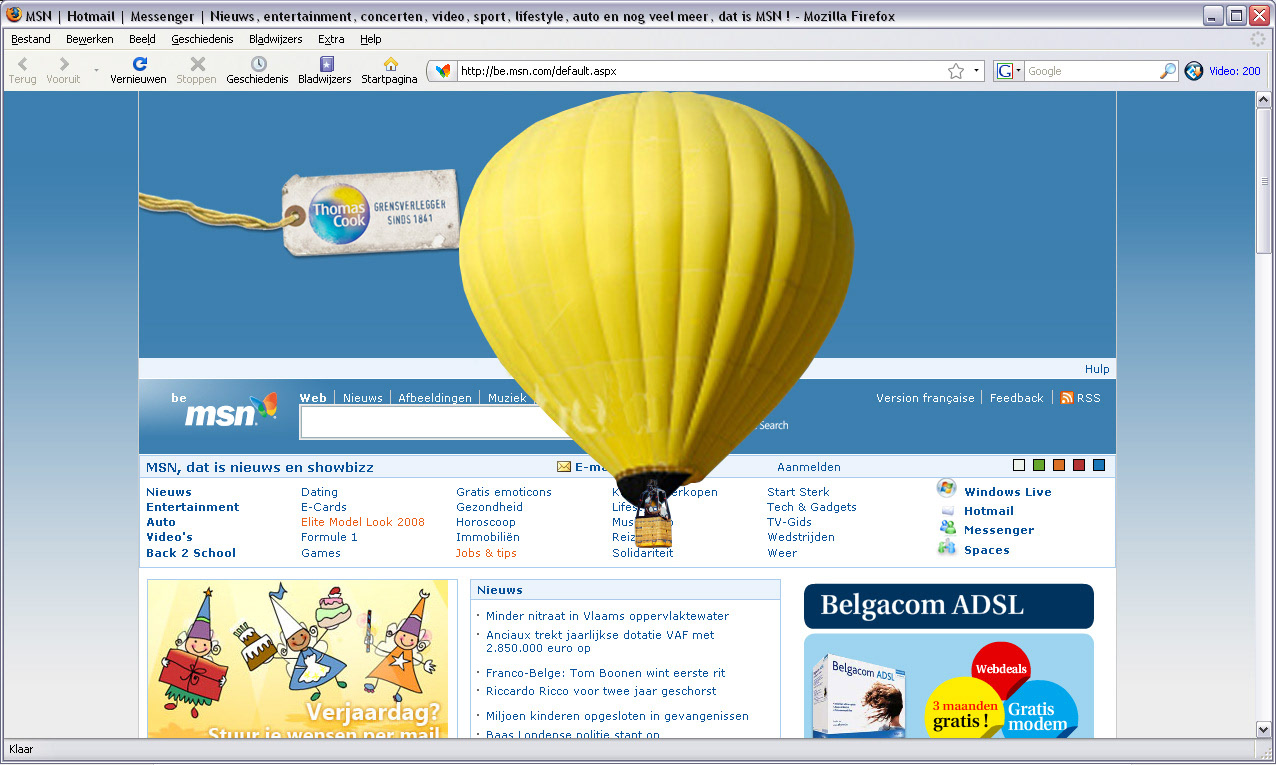The width and height of the screenshot is (1276, 765).
Task: Click the Feedback link
Action: tap(1016, 398)
